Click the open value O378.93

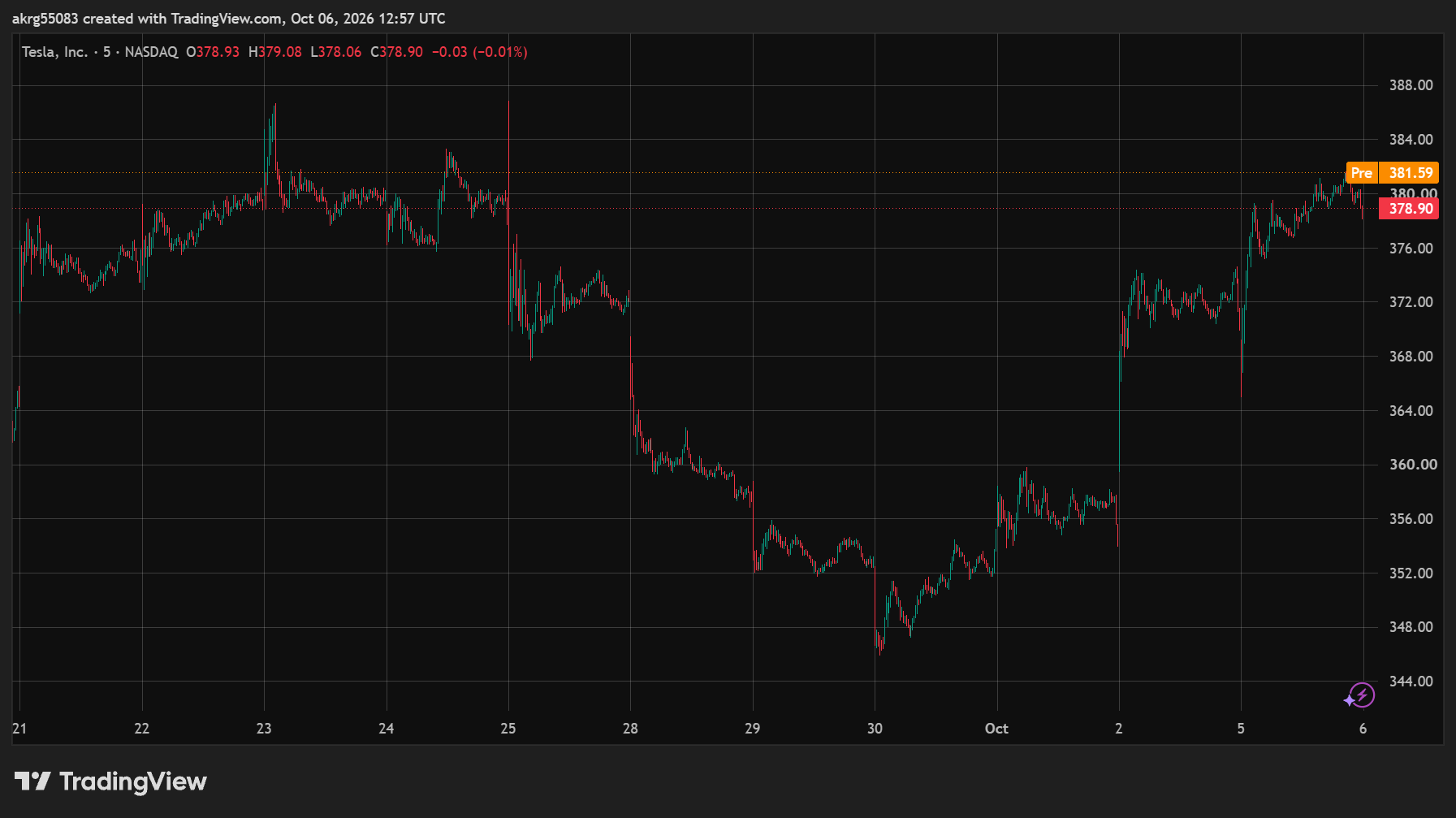coord(213,52)
